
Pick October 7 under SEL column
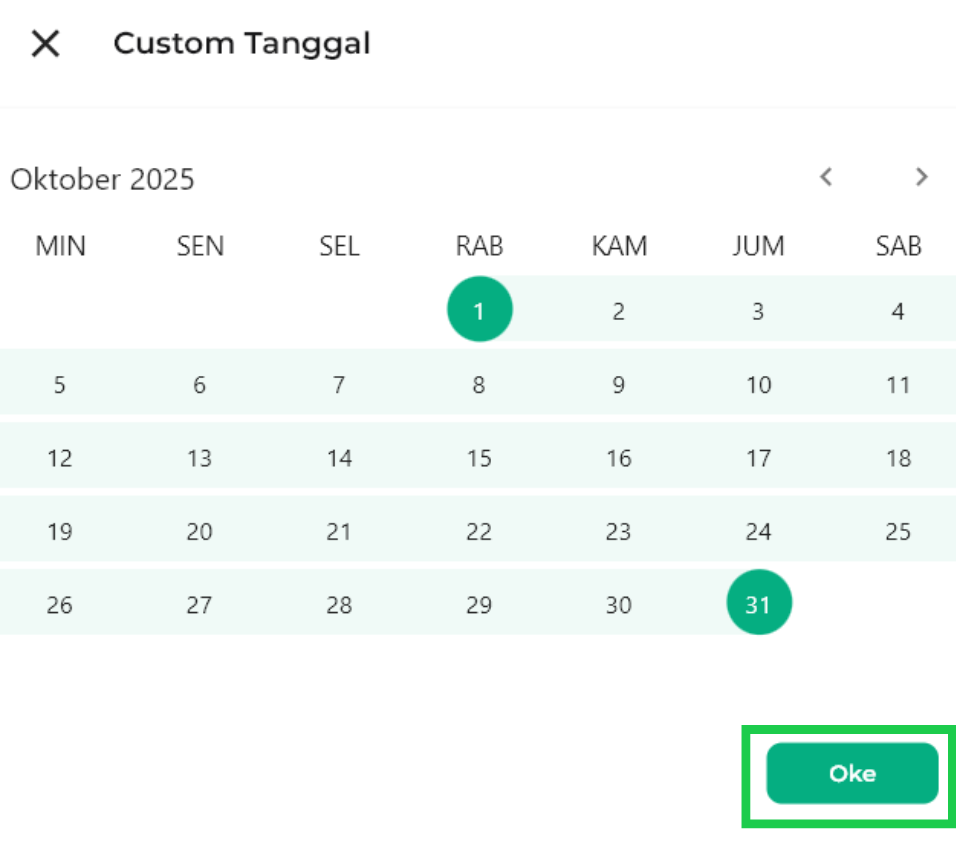(x=339, y=384)
